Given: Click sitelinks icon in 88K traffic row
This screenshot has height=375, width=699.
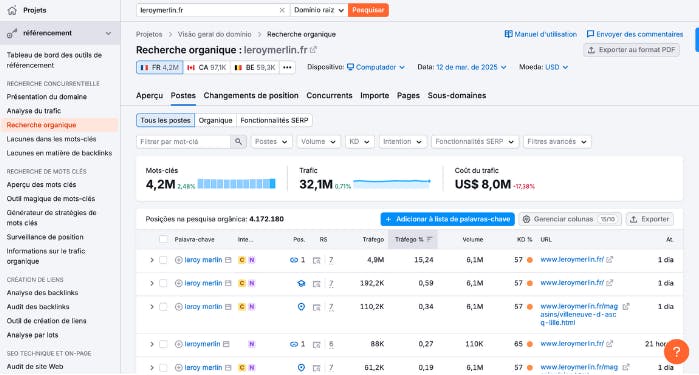Looking at the screenshot, I should 294,344.
